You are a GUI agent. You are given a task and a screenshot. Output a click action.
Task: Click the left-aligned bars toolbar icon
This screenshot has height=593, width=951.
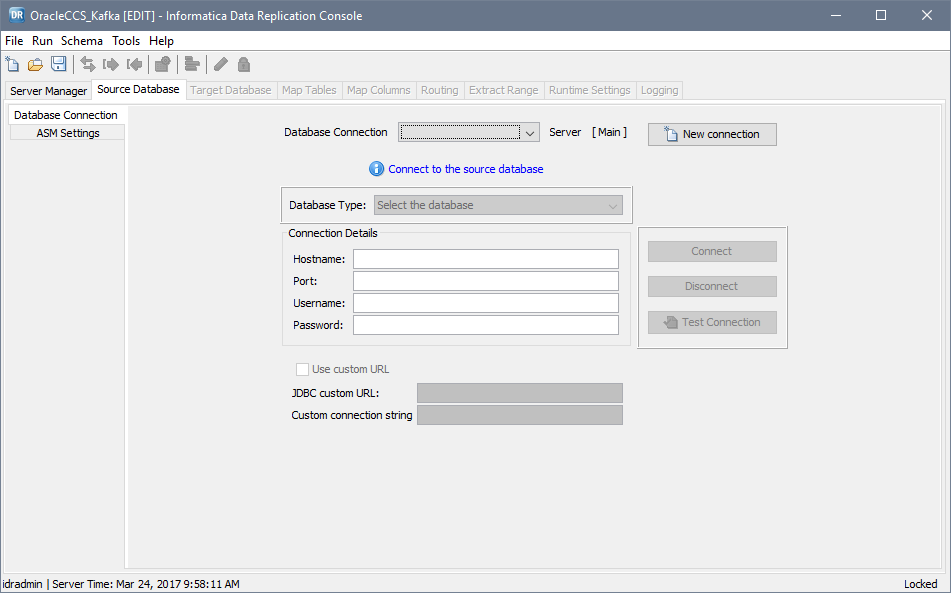[192, 64]
